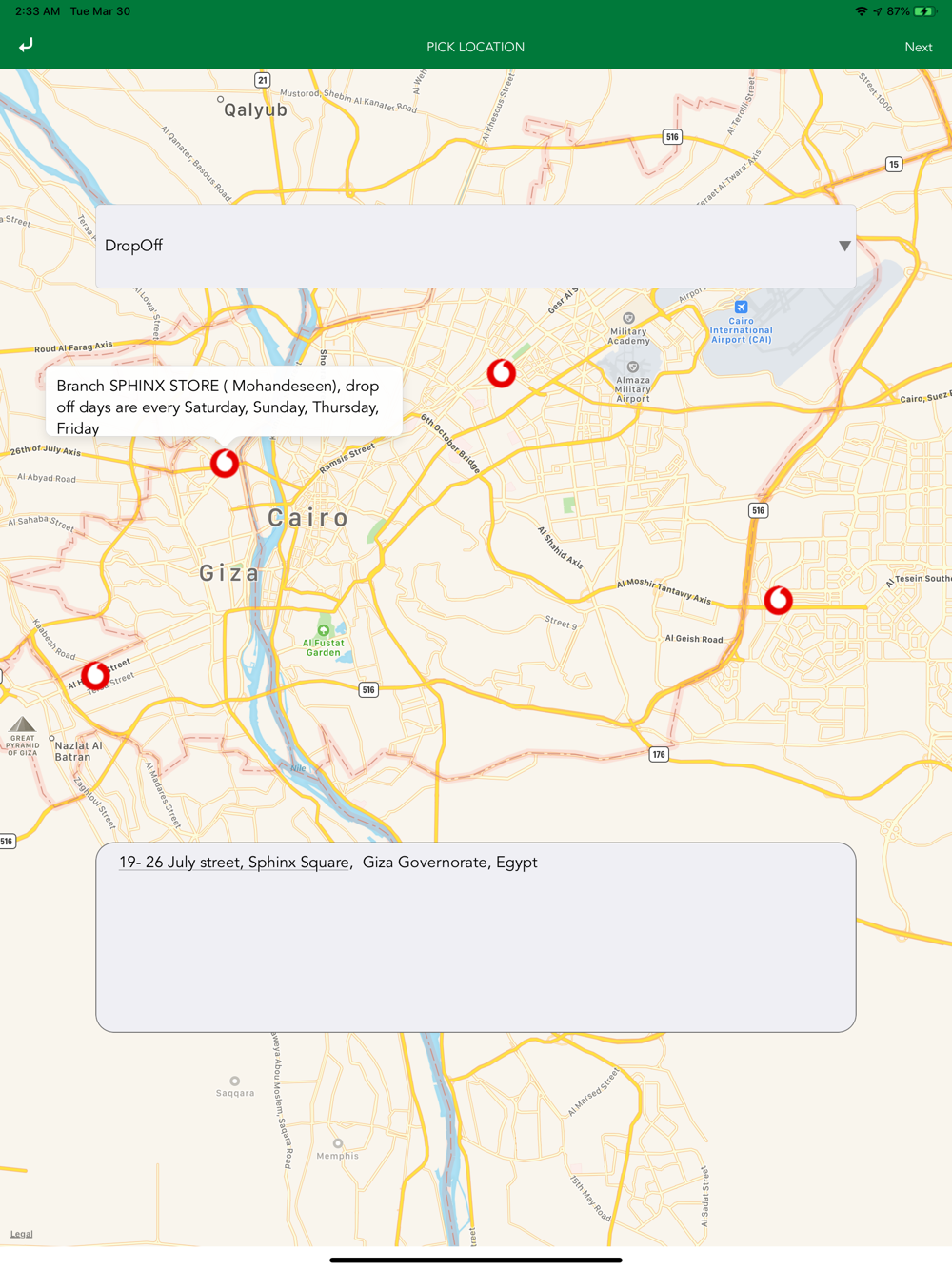Tap the 2:33 AM clock
952x1270 pixels.
37,11
